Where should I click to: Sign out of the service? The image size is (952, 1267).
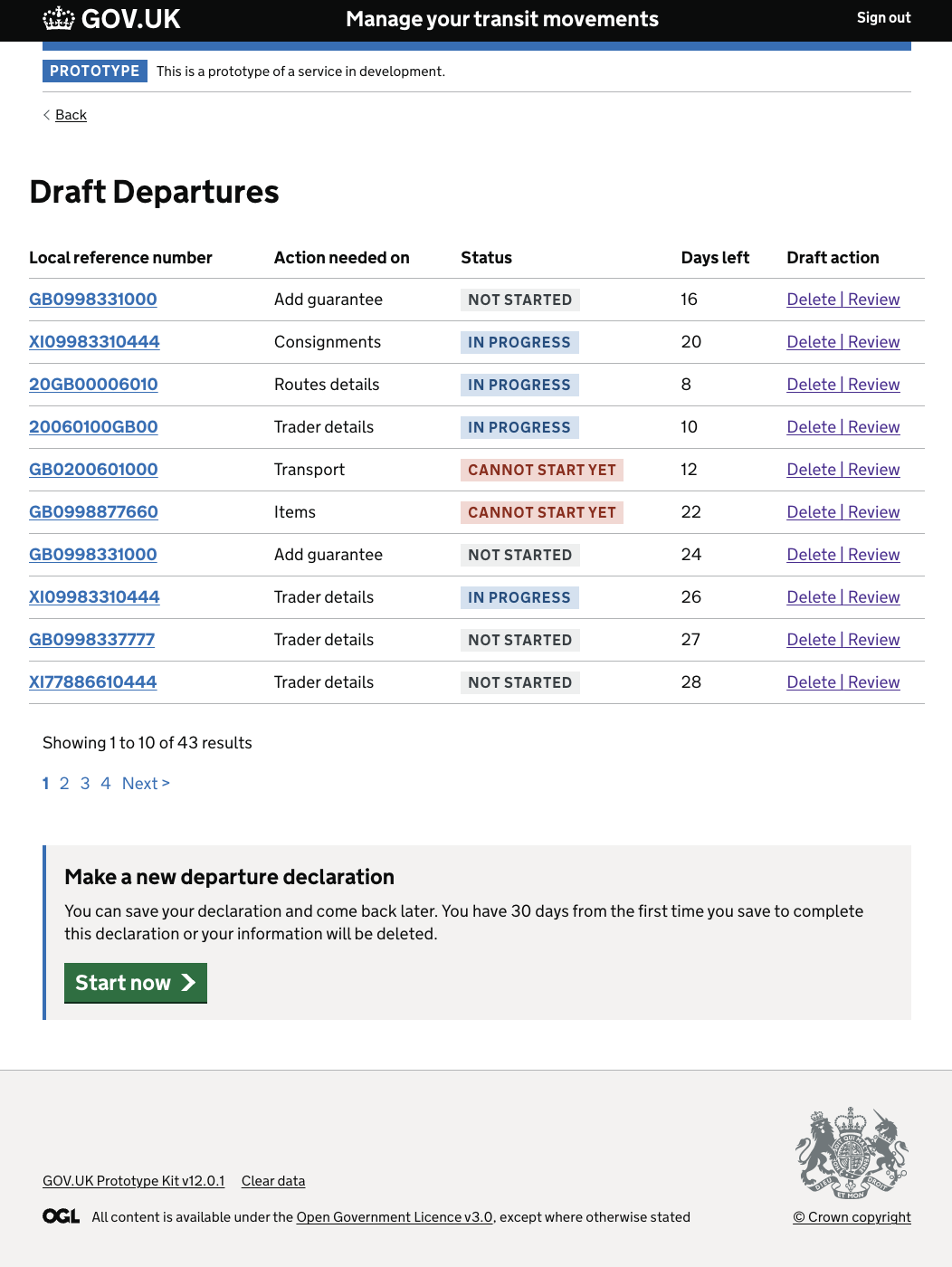tap(883, 18)
